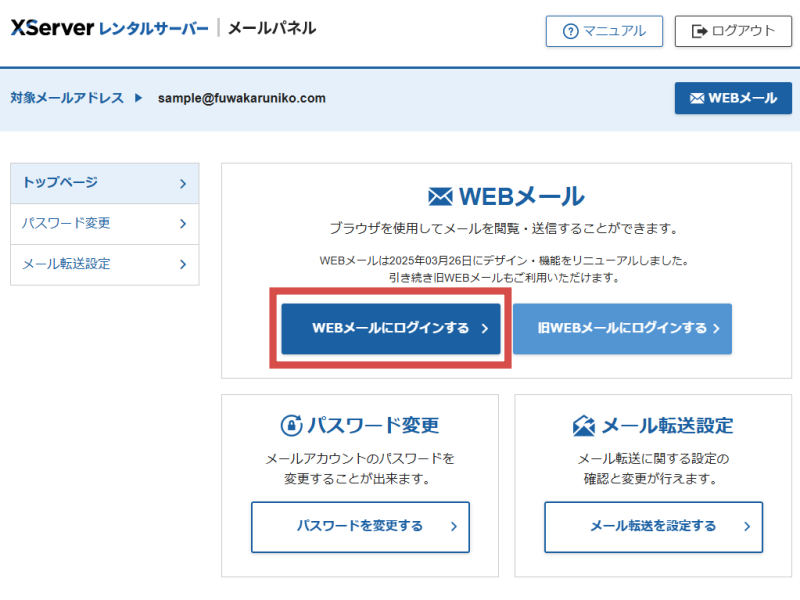
Task: Click the 引き続き旧WEBメールもご利用いただけます text
Action: point(504,278)
